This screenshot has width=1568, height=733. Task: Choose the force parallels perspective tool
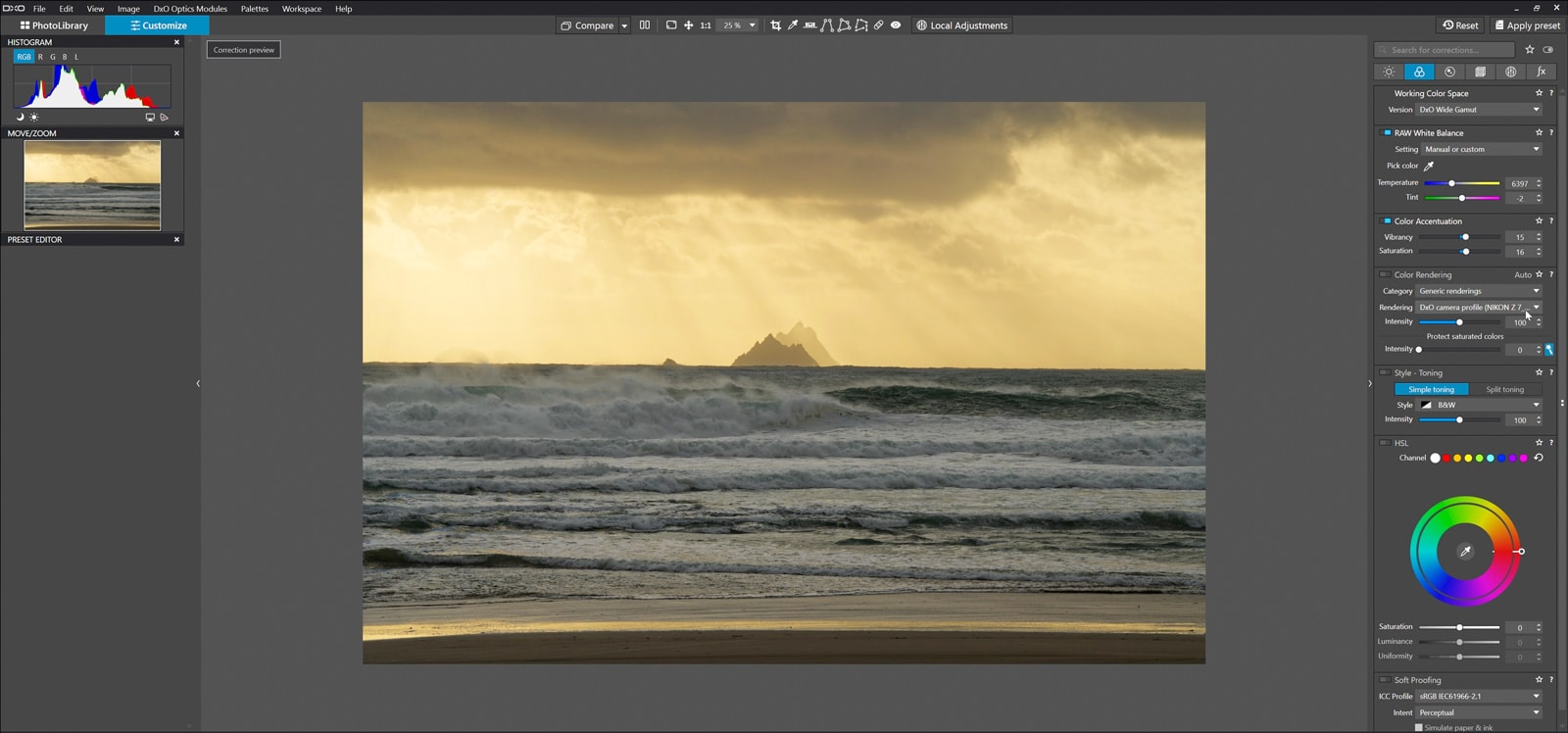coord(827,25)
